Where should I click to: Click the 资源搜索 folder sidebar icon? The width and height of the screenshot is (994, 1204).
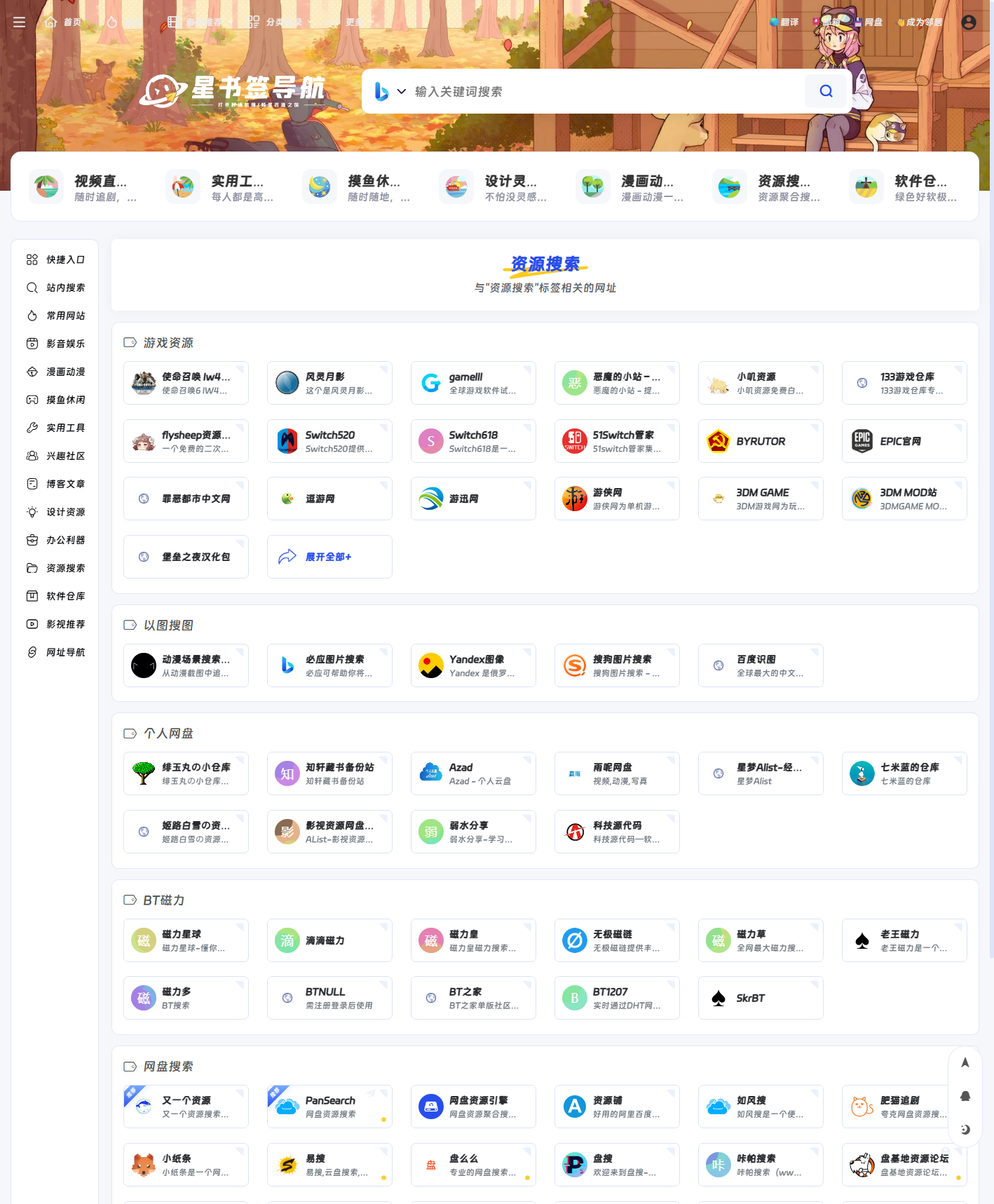(32, 568)
